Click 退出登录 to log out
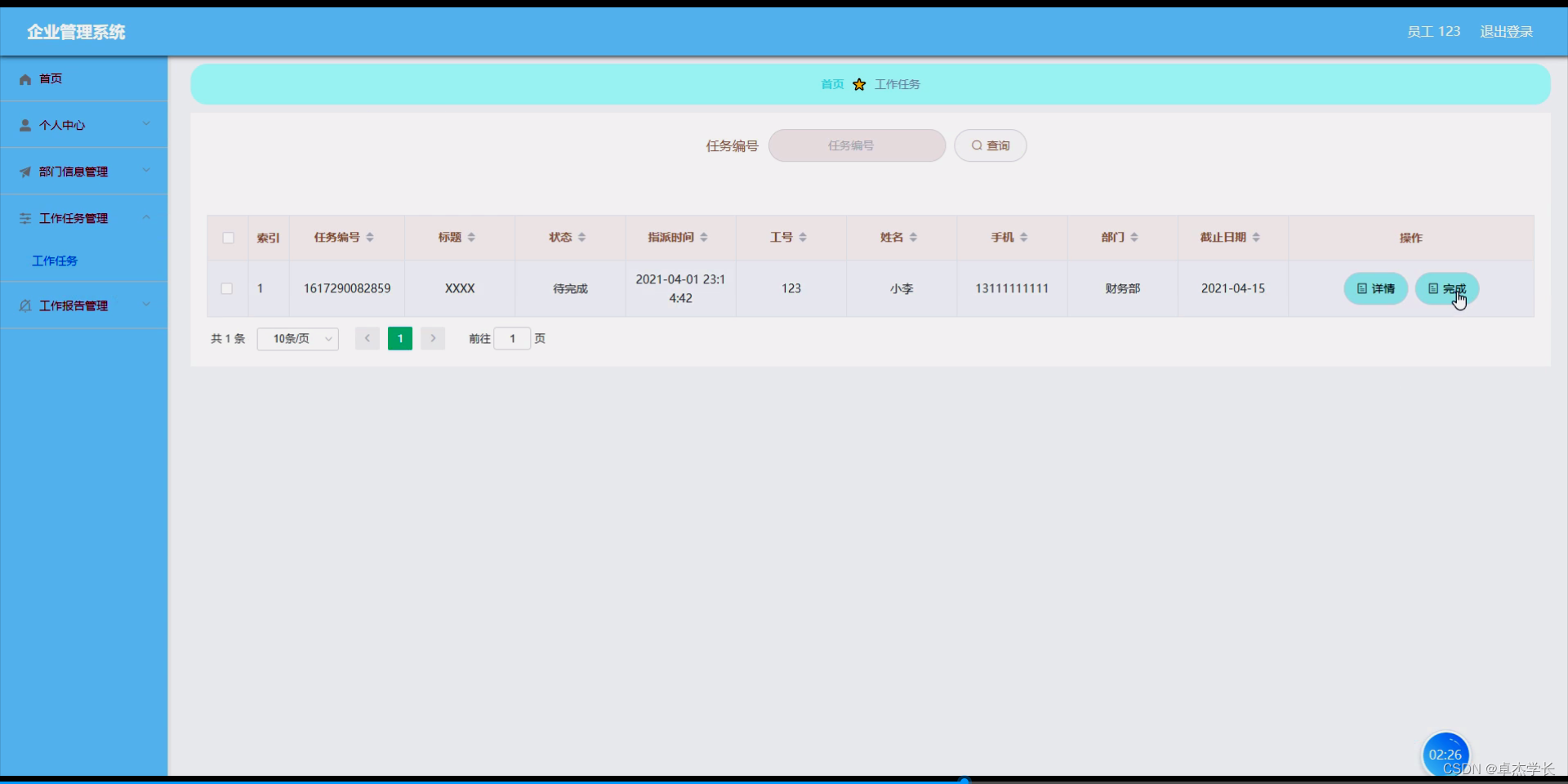1568x784 pixels. (1506, 31)
